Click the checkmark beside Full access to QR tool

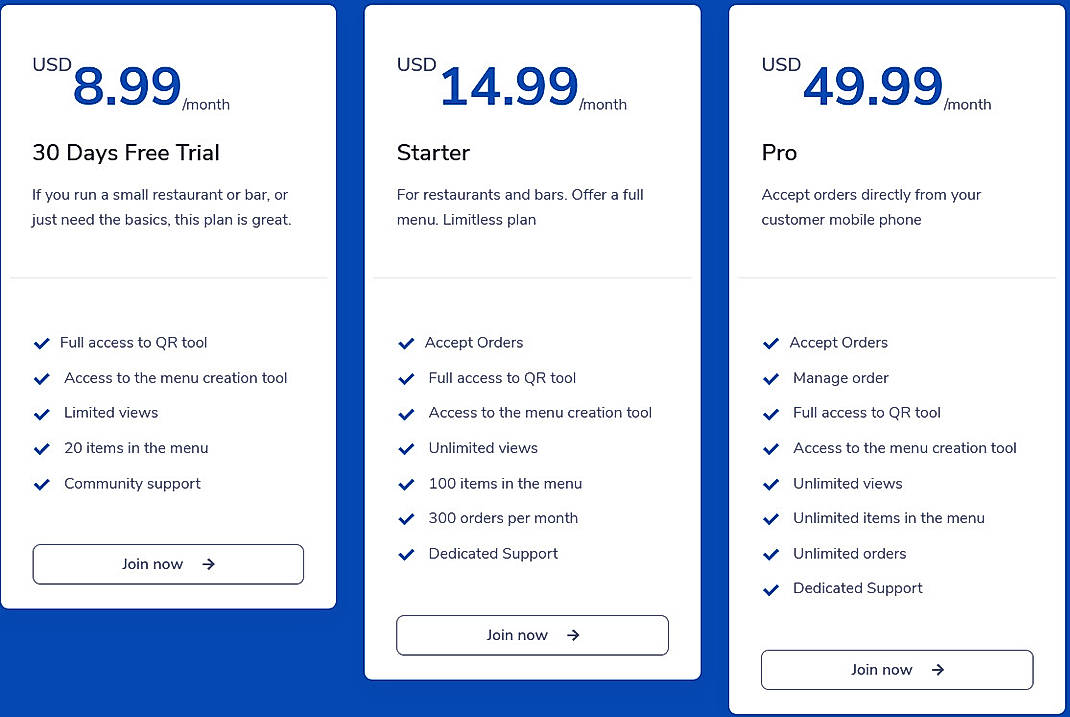tap(42, 343)
